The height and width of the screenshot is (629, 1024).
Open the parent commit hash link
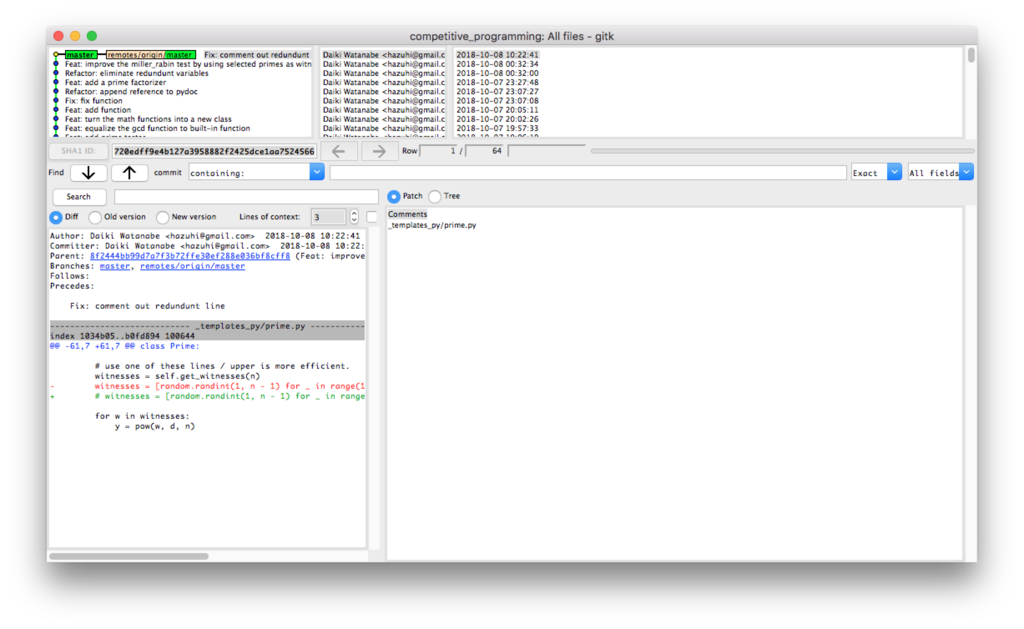click(190, 256)
